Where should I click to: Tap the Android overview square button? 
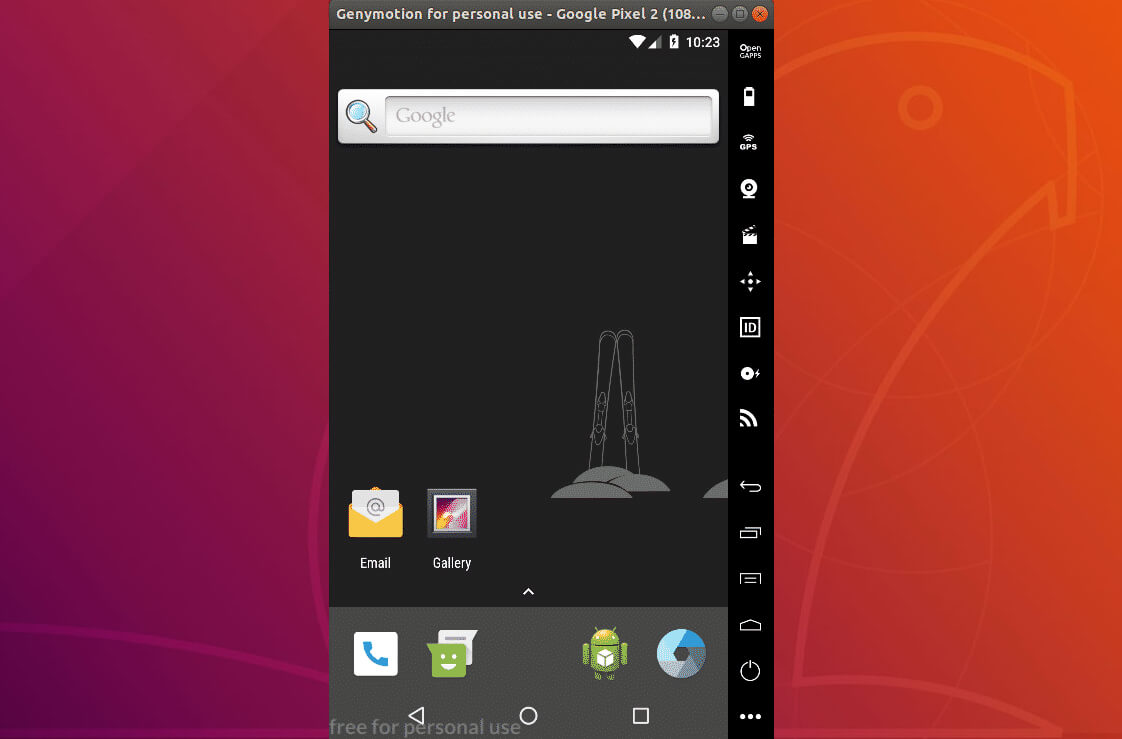pyautogui.click(x=640, y=715)
